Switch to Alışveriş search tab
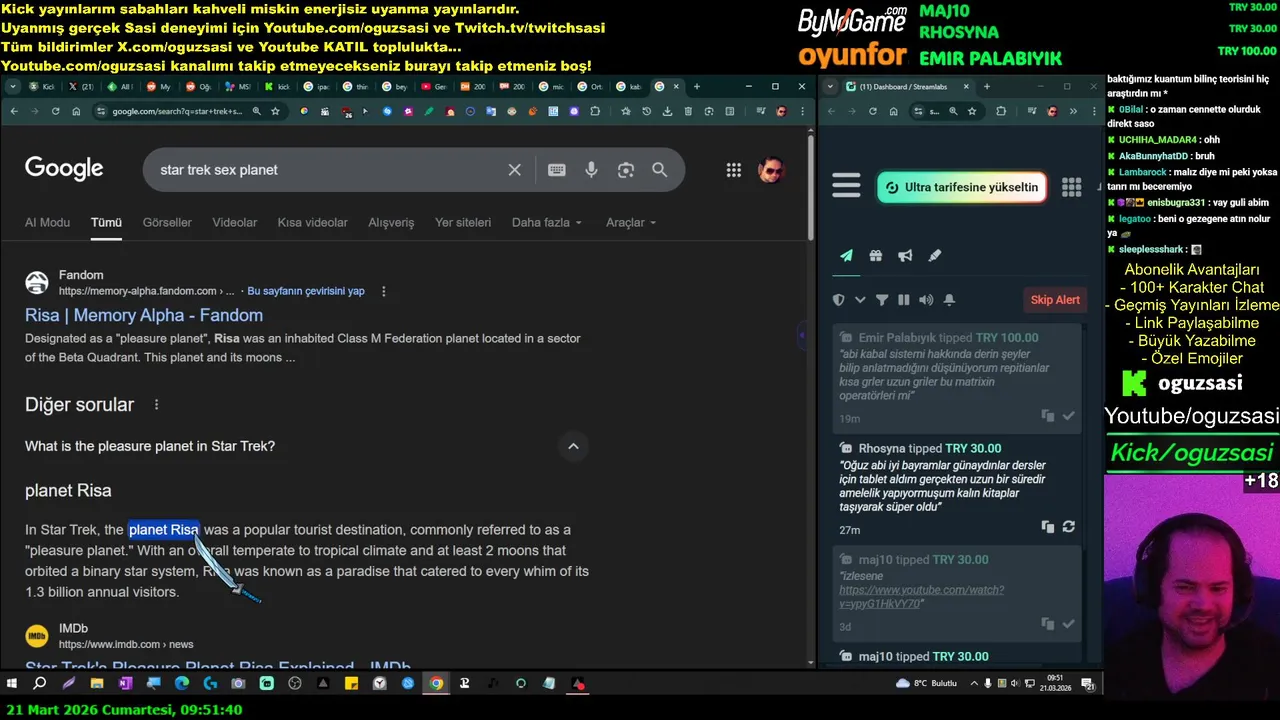Viewport: 1280px width, 720px height. [x=391, y=222]
